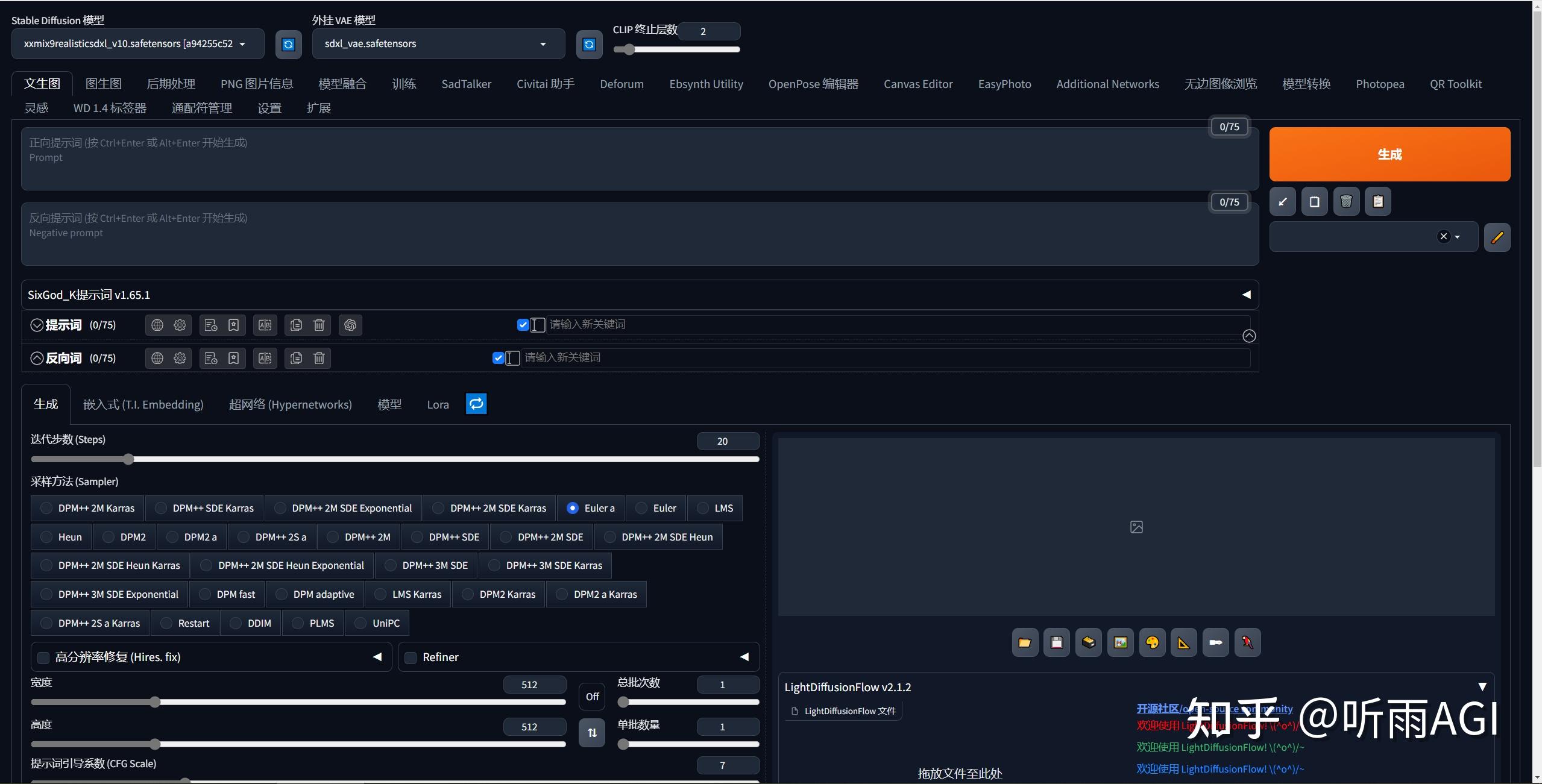Click the floppy disk save icon
Viewport: 1542px width, 784px height.
[x=1056, y=642]
